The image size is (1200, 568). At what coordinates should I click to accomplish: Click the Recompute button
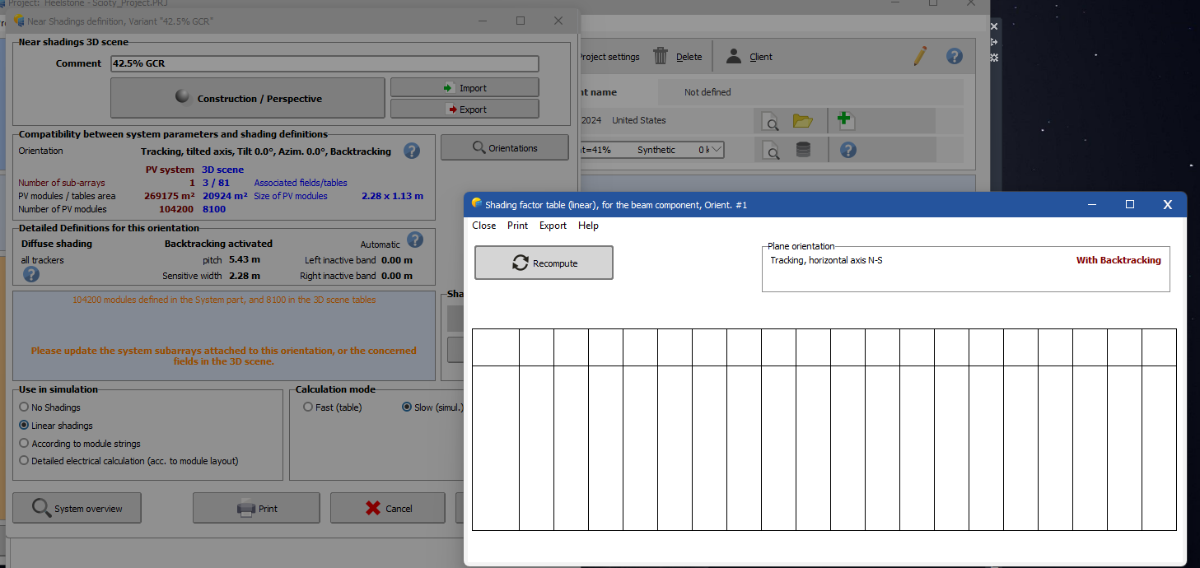pos(543,263)
